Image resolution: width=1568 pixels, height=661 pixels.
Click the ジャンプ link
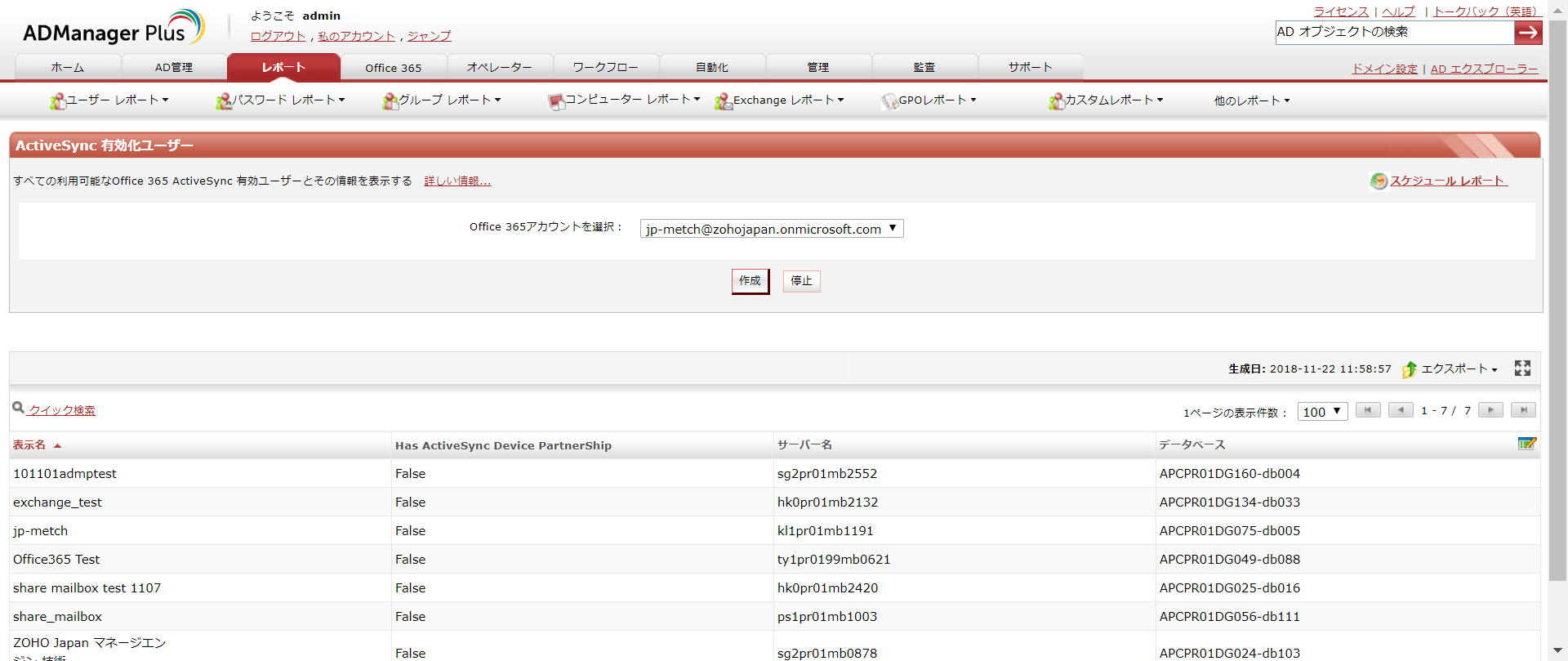(x=430, y=36)
